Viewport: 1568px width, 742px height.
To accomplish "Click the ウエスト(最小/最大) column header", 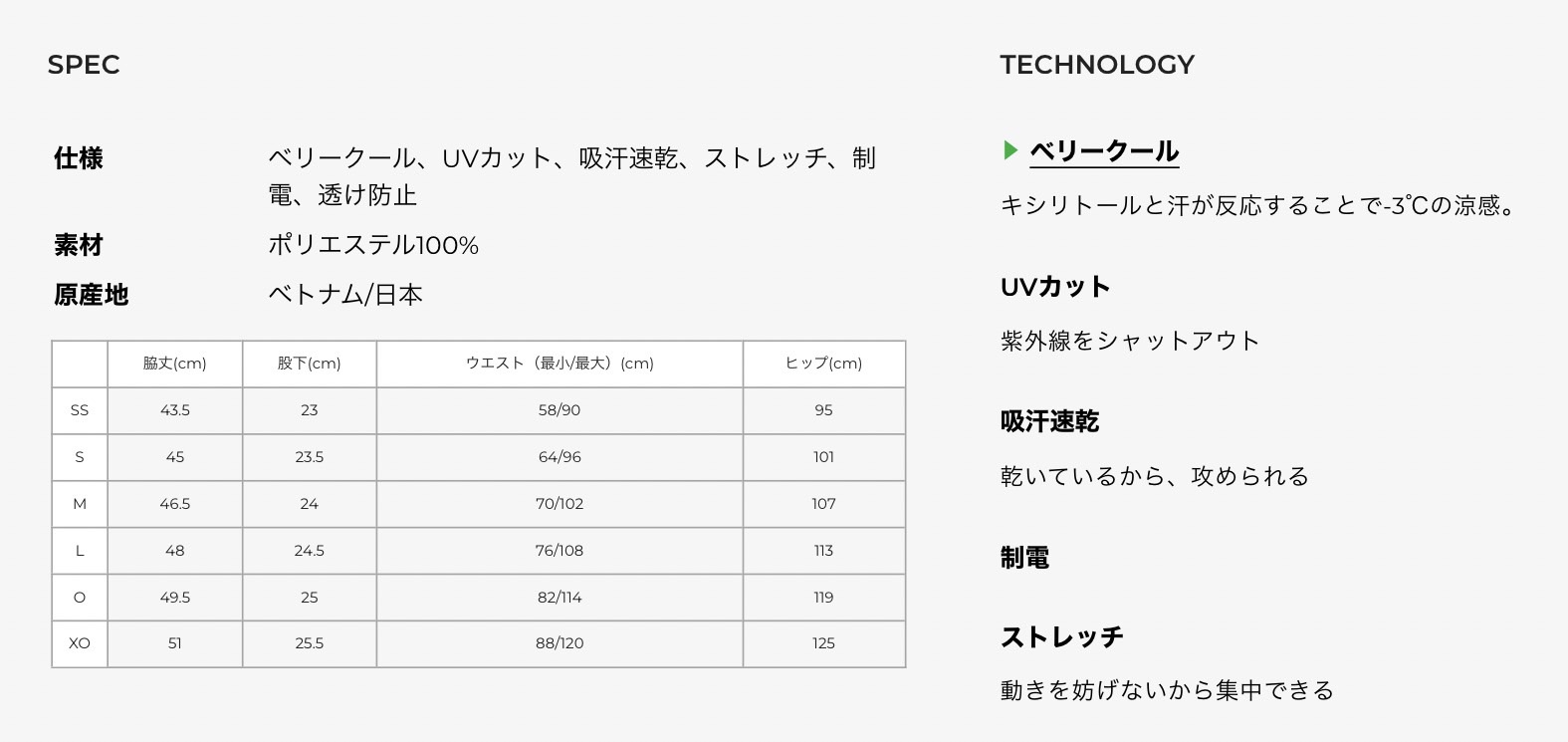I will [x=560, y=364].
